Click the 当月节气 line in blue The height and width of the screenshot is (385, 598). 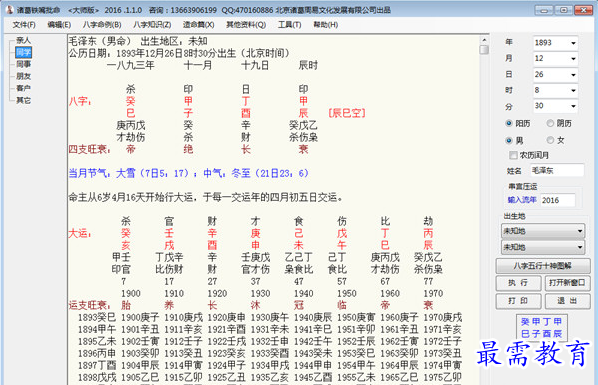(188, 173)
